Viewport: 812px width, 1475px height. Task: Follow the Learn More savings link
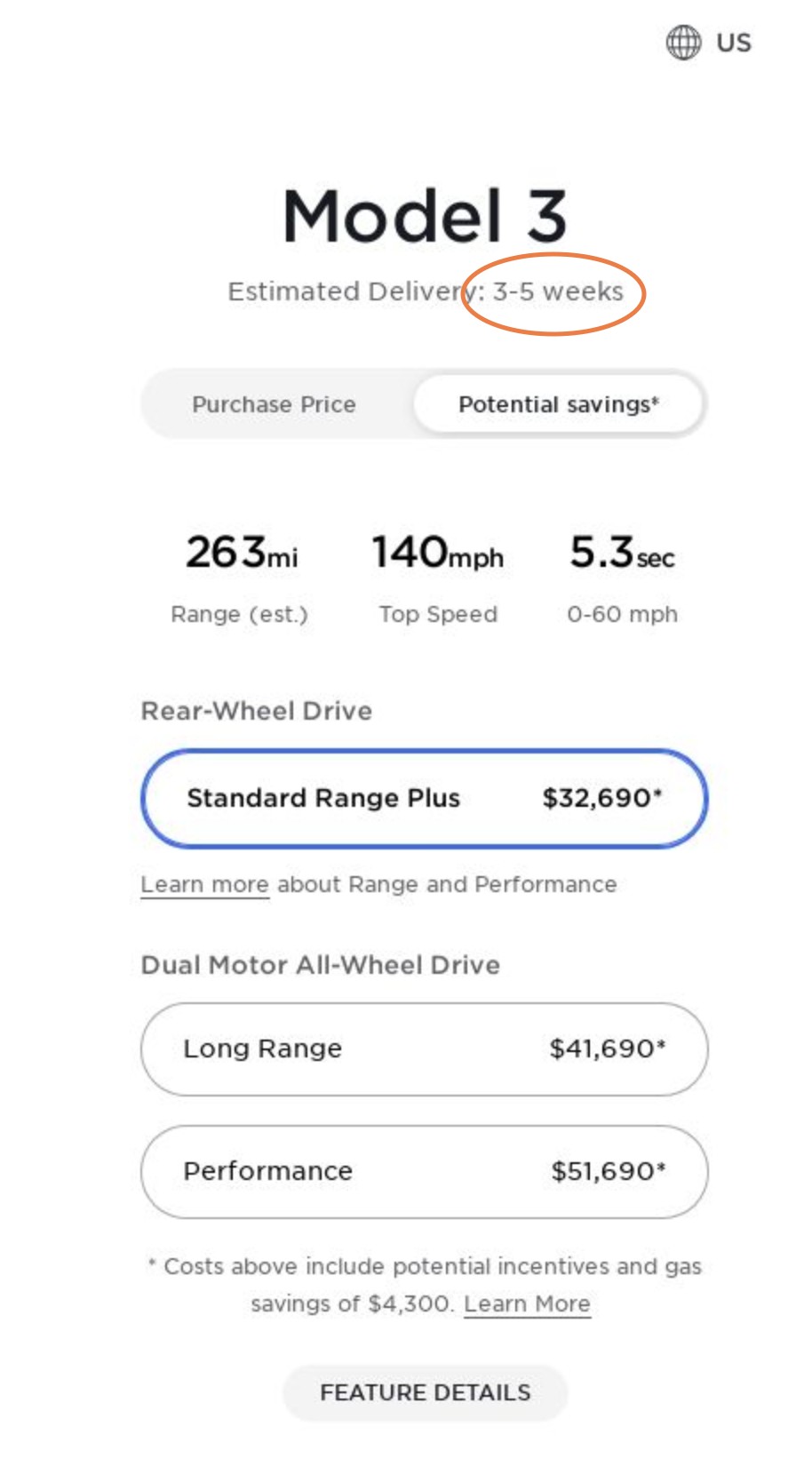pos(527,1304)
